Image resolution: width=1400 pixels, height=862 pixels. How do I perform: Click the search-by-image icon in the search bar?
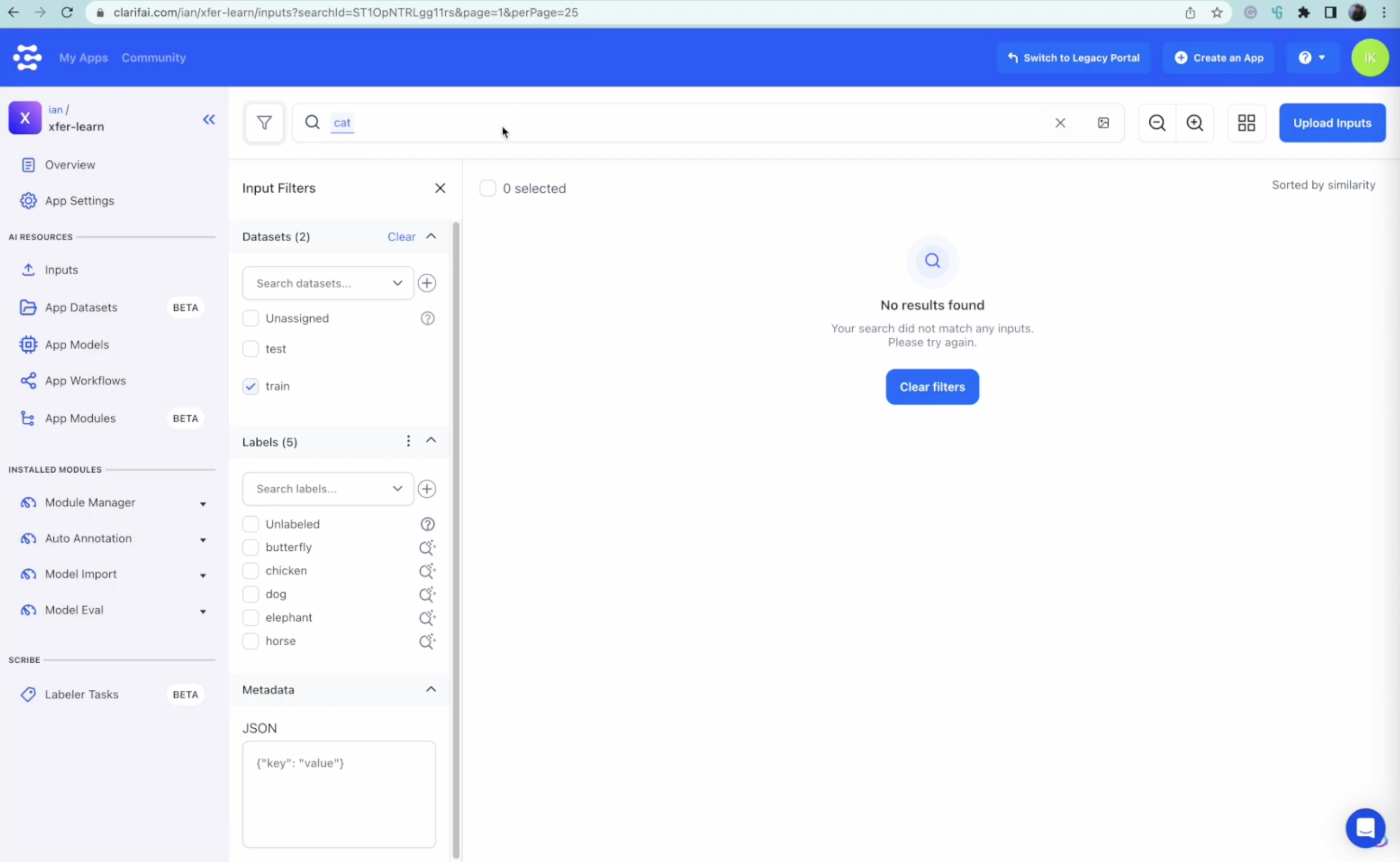[1103, 122]
